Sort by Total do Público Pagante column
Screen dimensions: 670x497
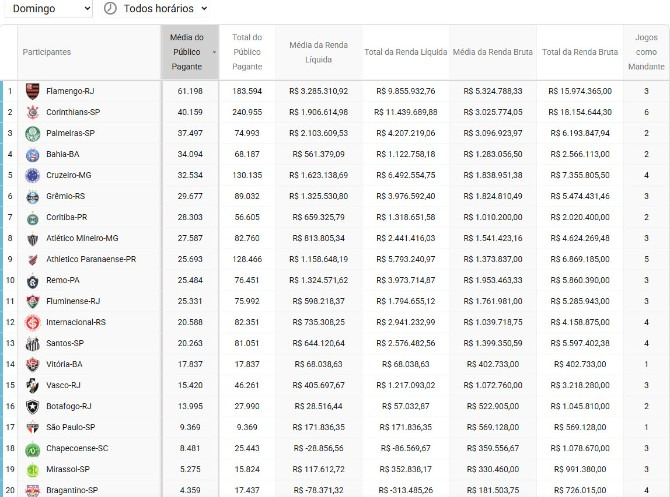tap(247, 52)
